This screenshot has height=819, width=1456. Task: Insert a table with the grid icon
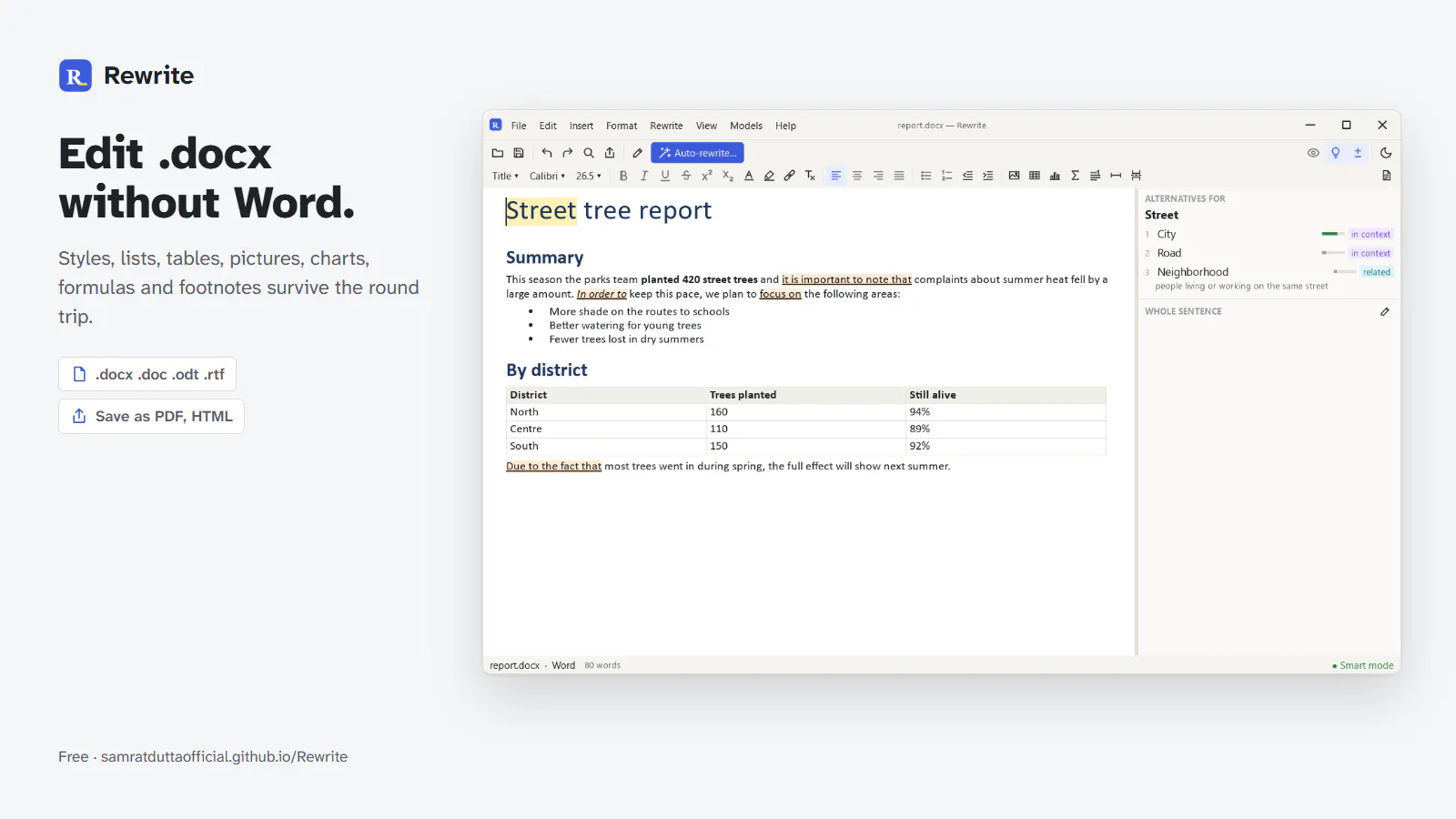[x=1035, y=176]
